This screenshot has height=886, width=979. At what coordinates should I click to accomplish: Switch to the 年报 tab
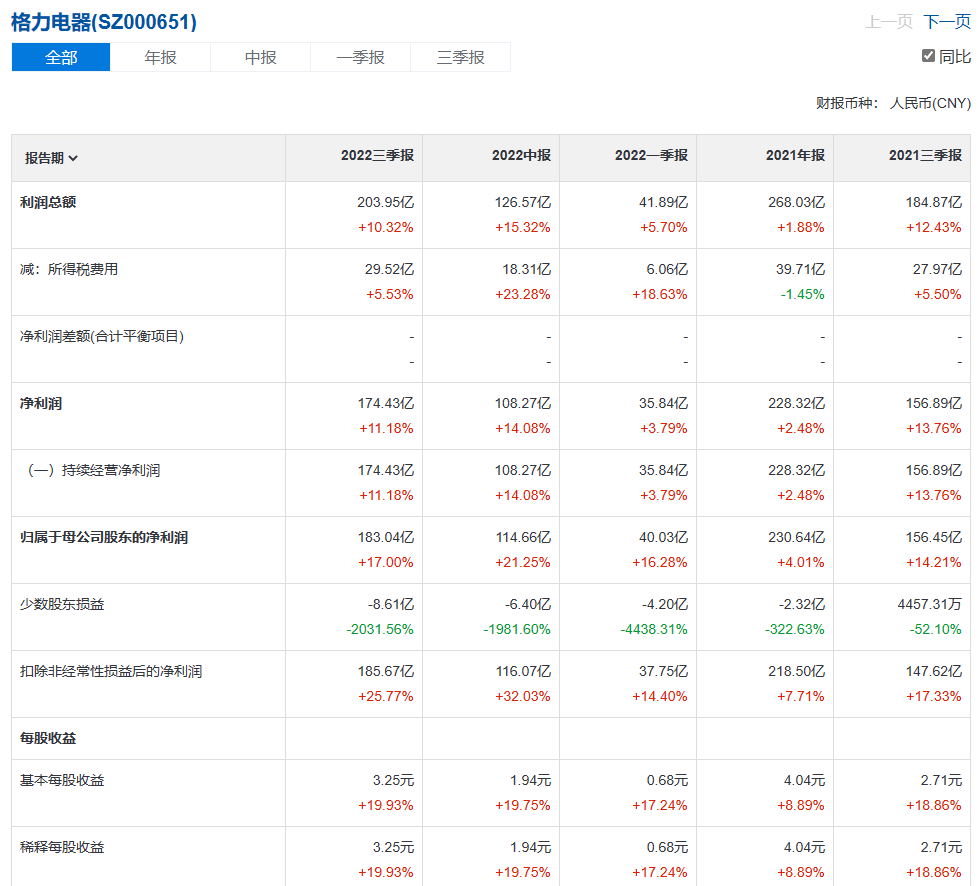pos(160,57)
